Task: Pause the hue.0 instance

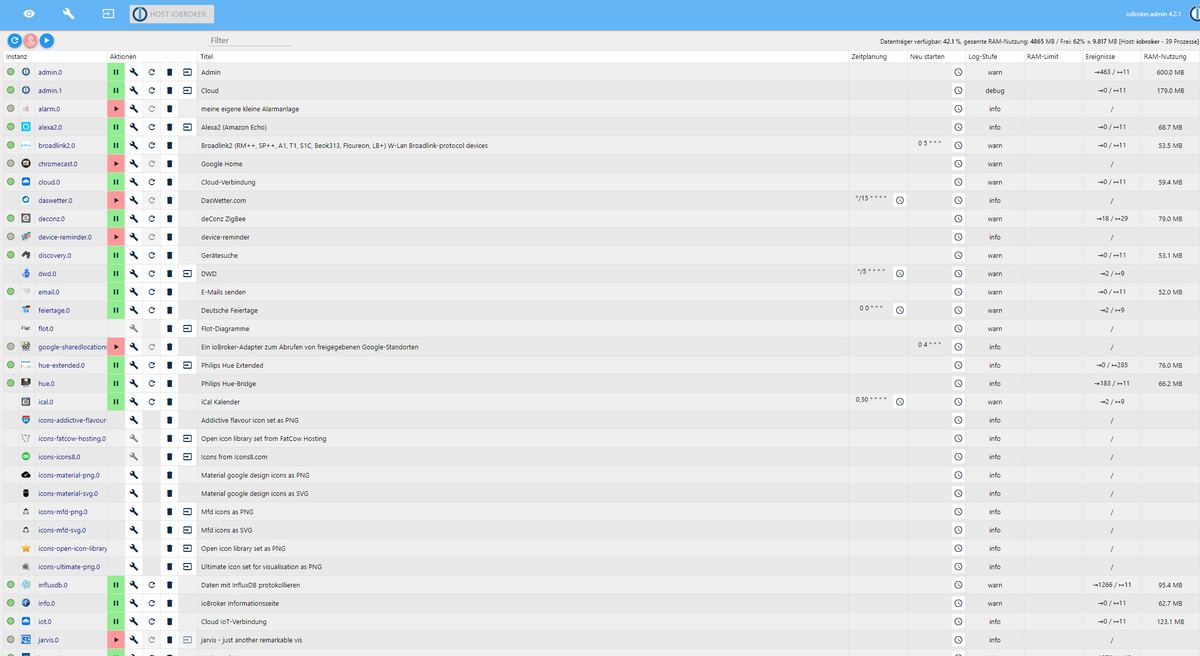Action: (x=115, y=383)
